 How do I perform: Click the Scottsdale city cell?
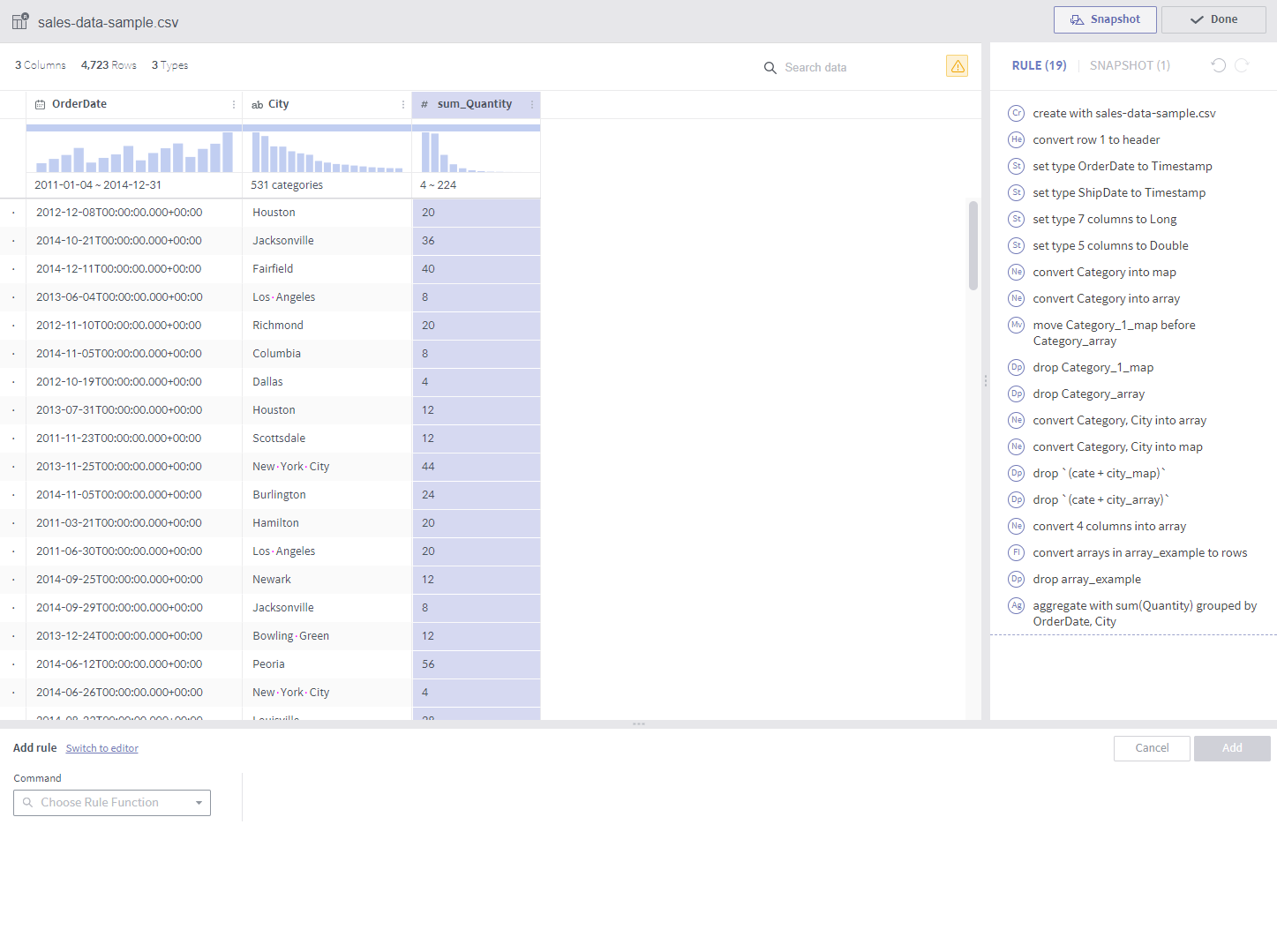[x=327, y=439]
